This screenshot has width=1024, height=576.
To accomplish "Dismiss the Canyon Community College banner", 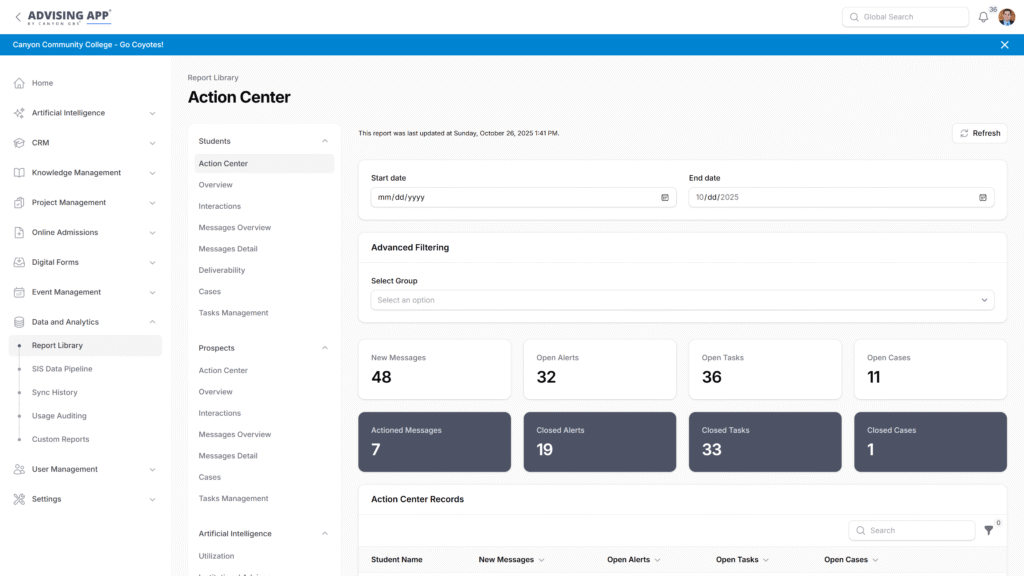I will pos(1004,45).
